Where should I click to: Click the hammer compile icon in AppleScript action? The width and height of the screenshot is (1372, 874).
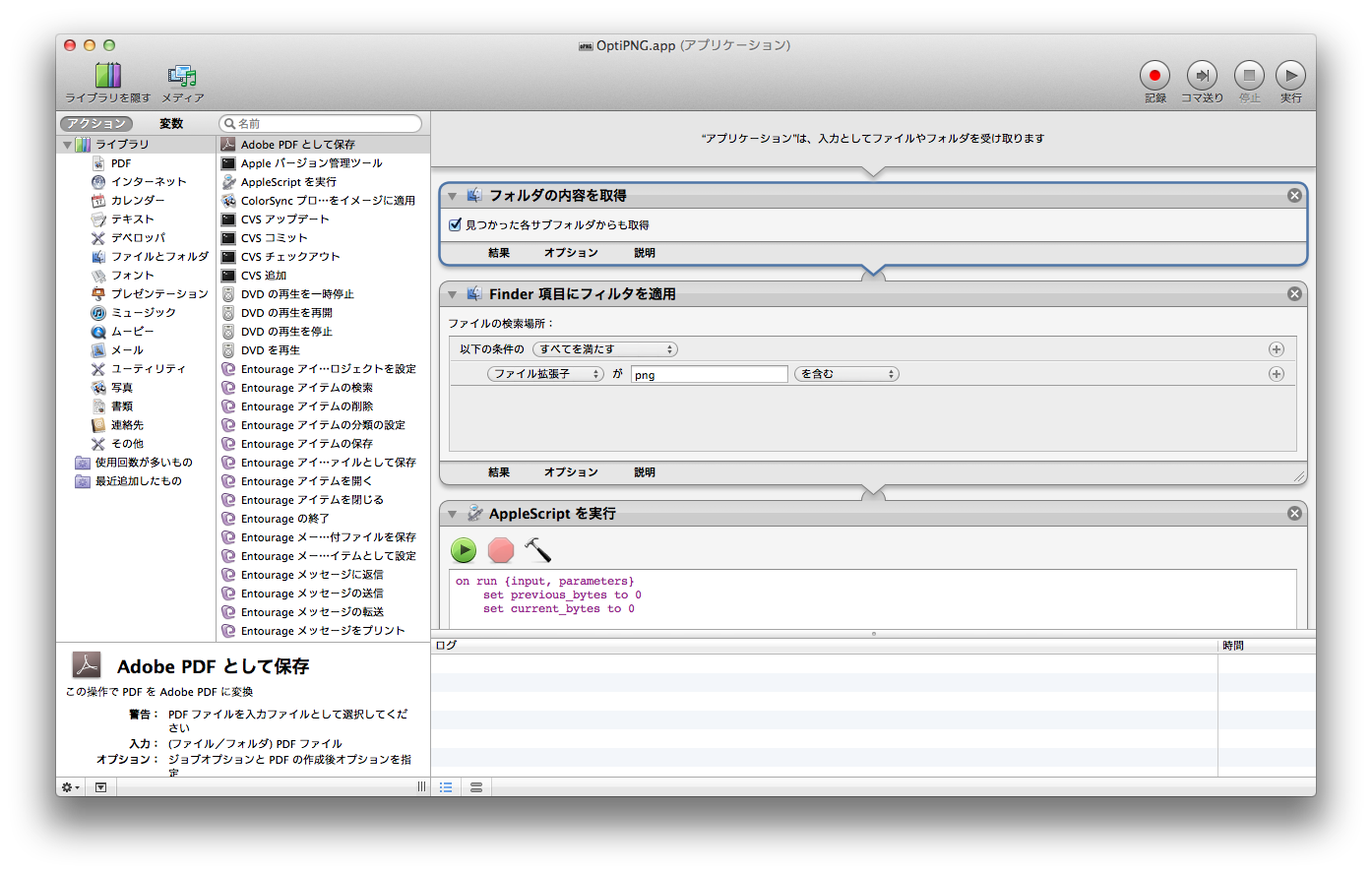click(x=537, y=550)
